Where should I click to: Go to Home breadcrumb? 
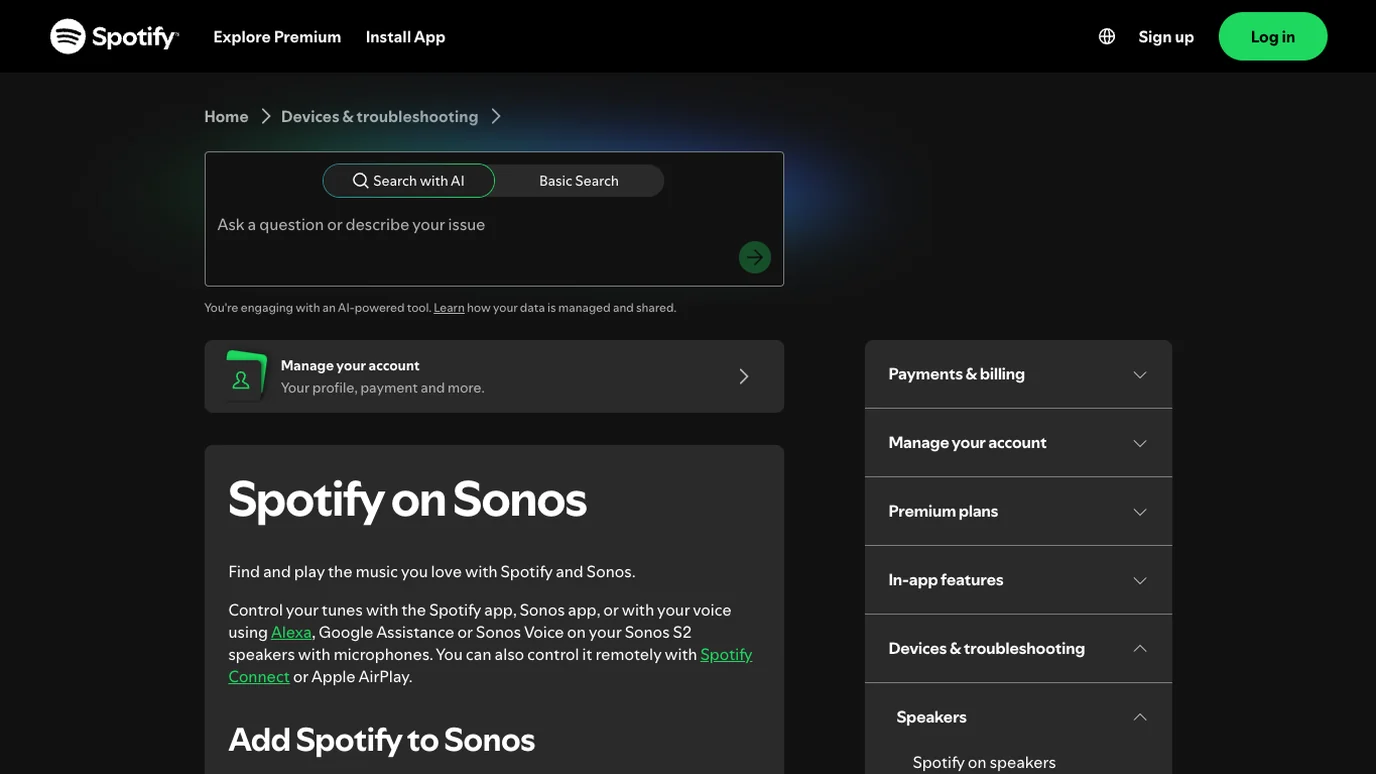click(x=226, y=116)
